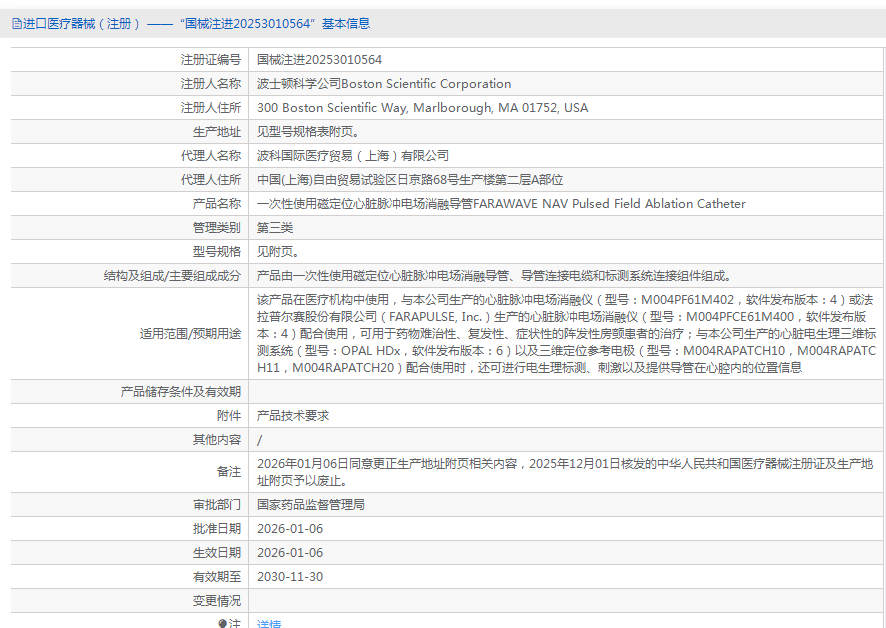Click the 变更情况 label
The height and width of the screenshot is (628, 886).
[217, 601]
